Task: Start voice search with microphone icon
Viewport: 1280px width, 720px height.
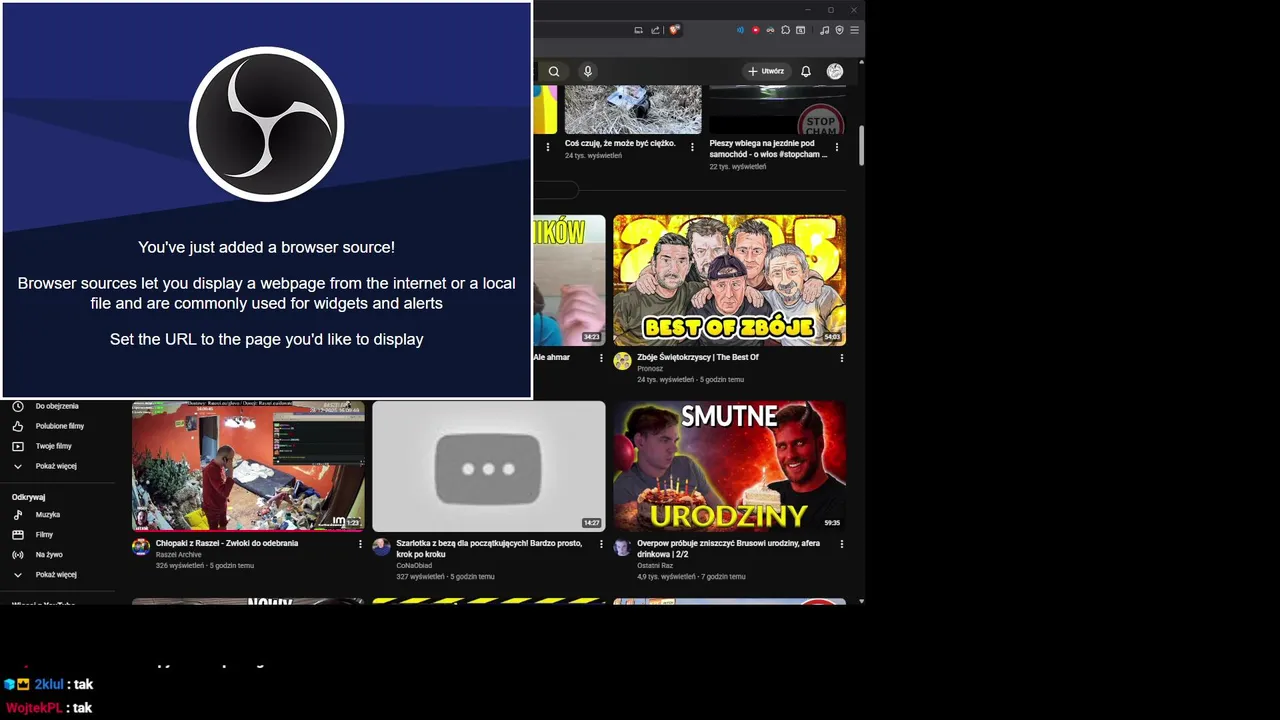Action: click(x=588, y=71)
